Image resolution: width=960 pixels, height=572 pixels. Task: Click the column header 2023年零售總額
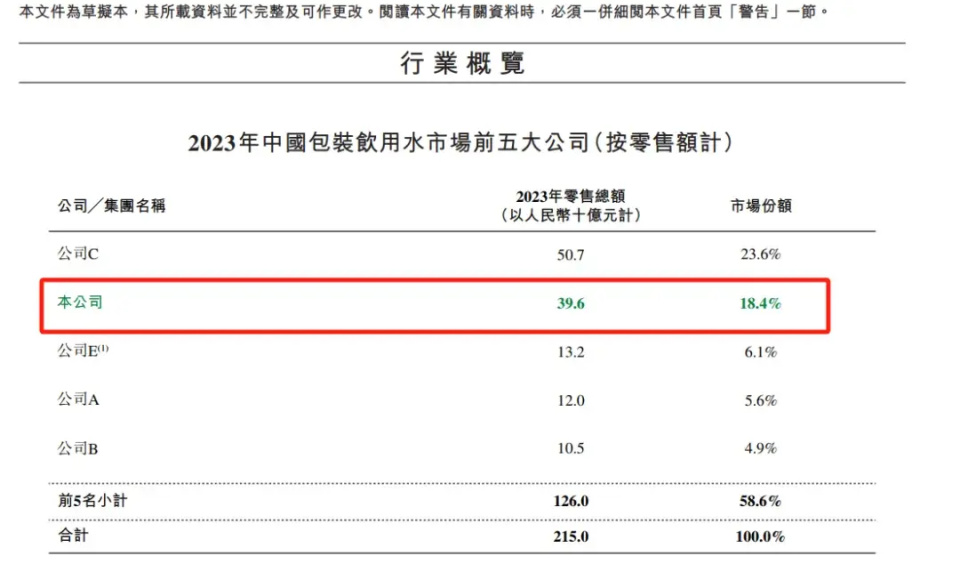pos(570,196)
